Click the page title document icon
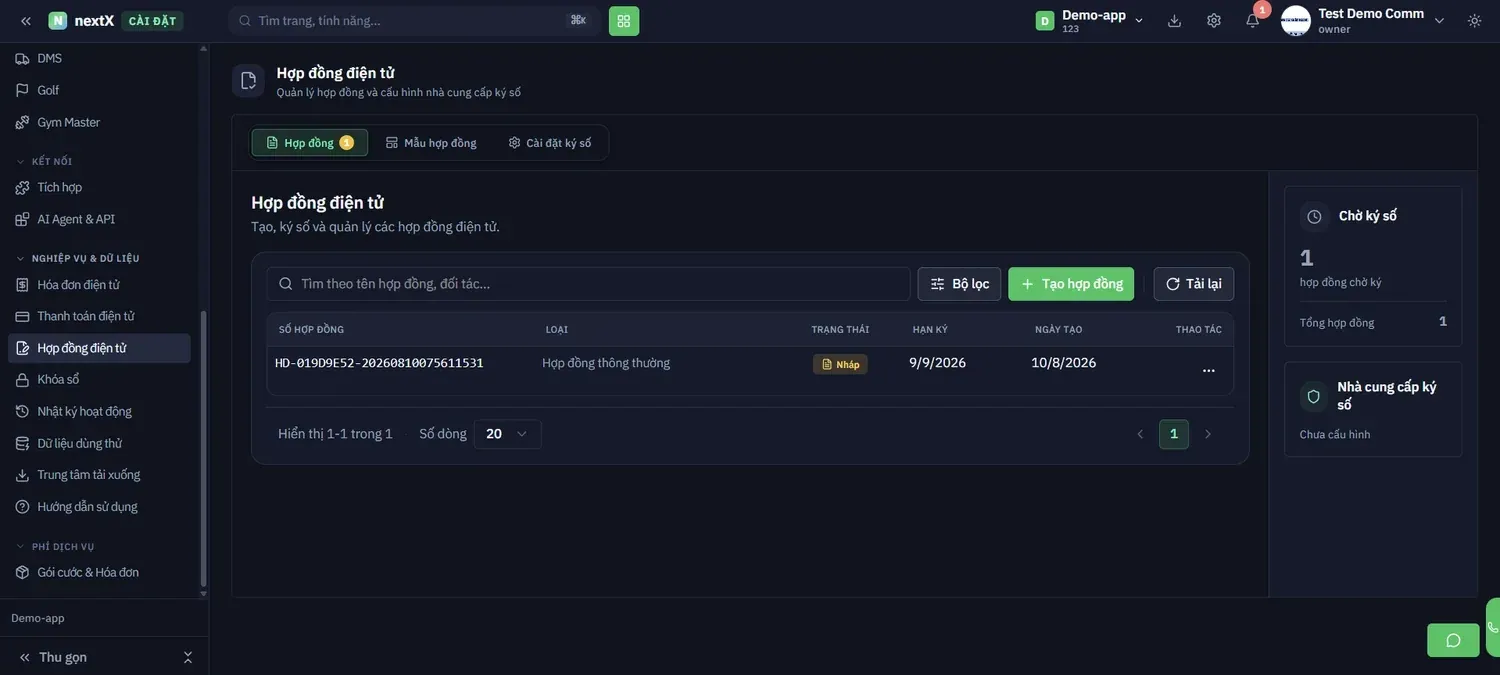The image size is (1500, 675). [x=248, y=81]
